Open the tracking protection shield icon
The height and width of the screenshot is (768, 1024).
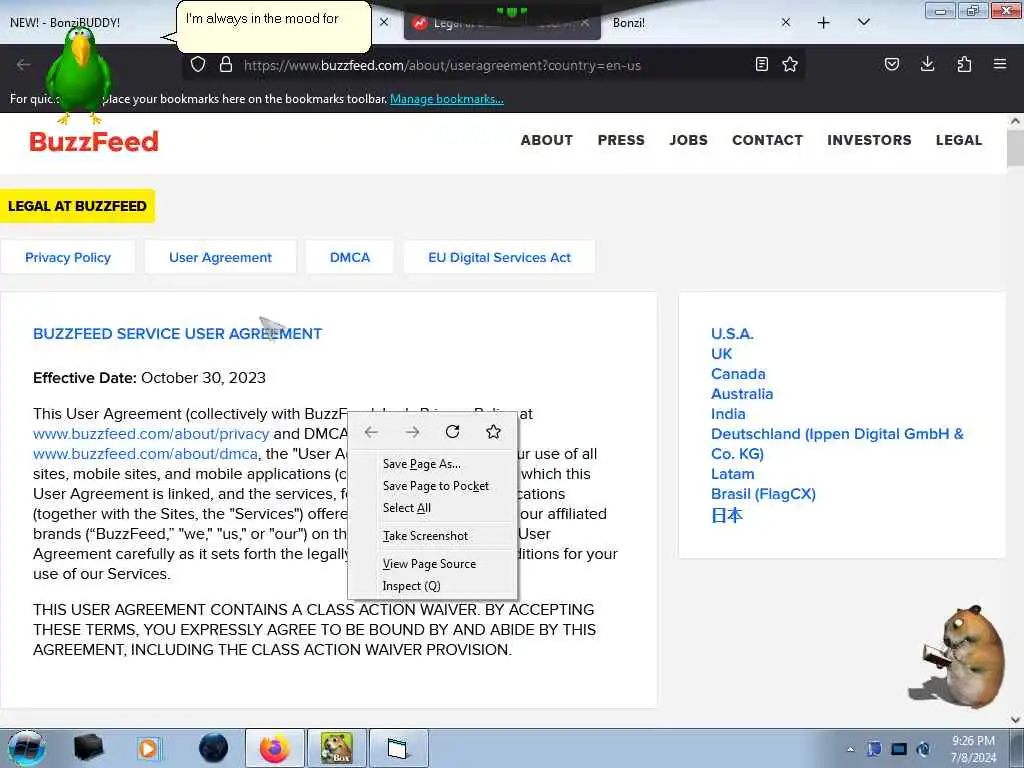coord(198,64)
